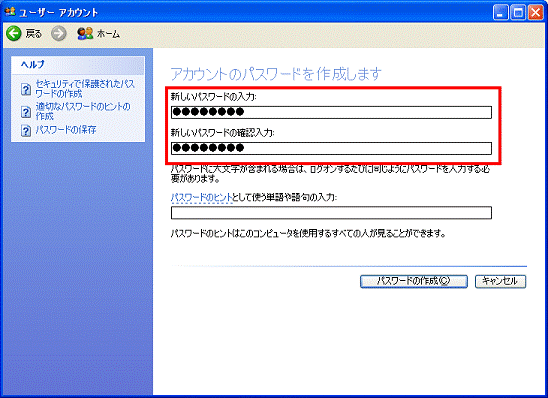Click the grey Forward arrow icon

[58, 34]
